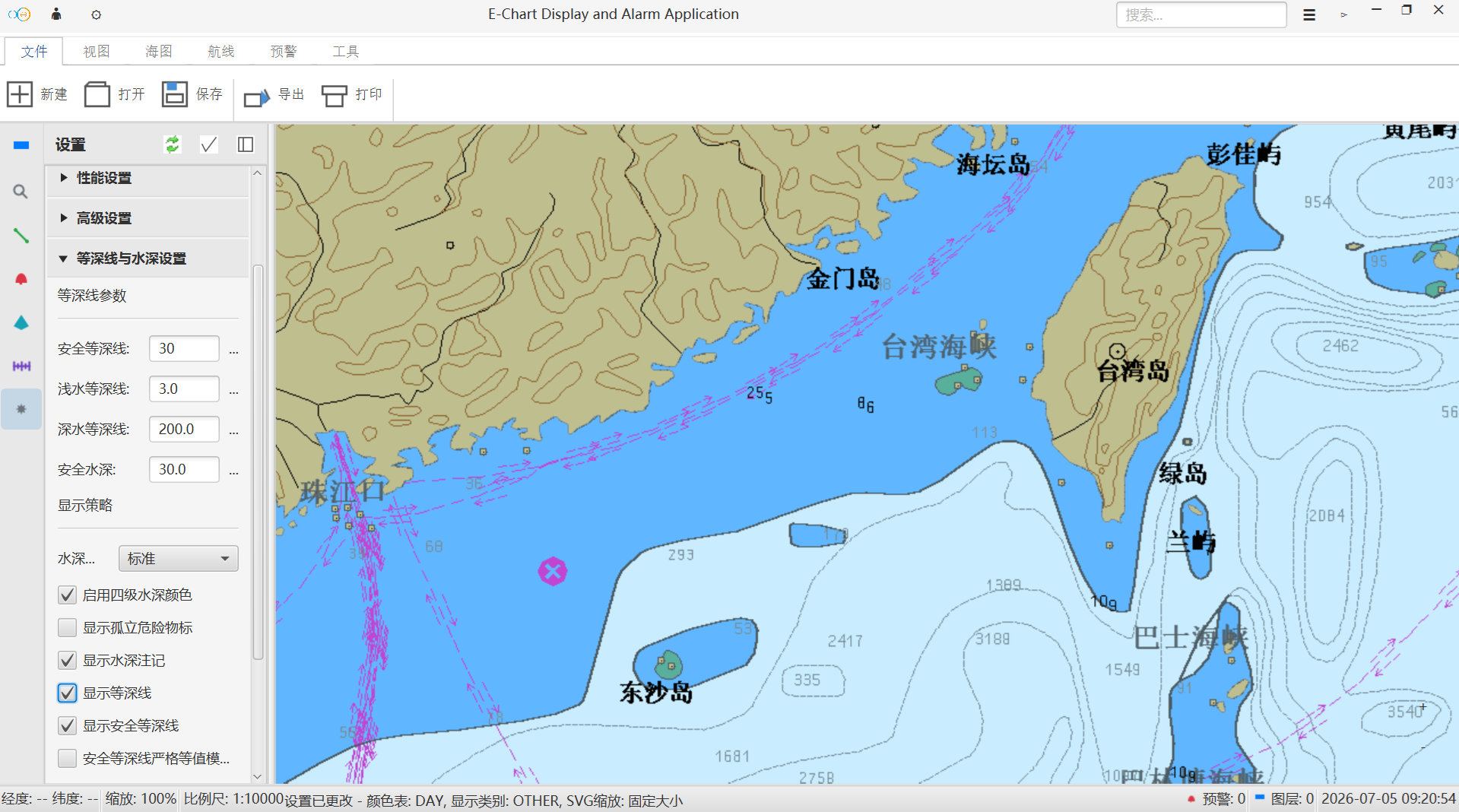Uncheck 启用四级水深颜色 checkbox
The height and width of the screenshot is (812, 1459).
click(x=68, y=595)
